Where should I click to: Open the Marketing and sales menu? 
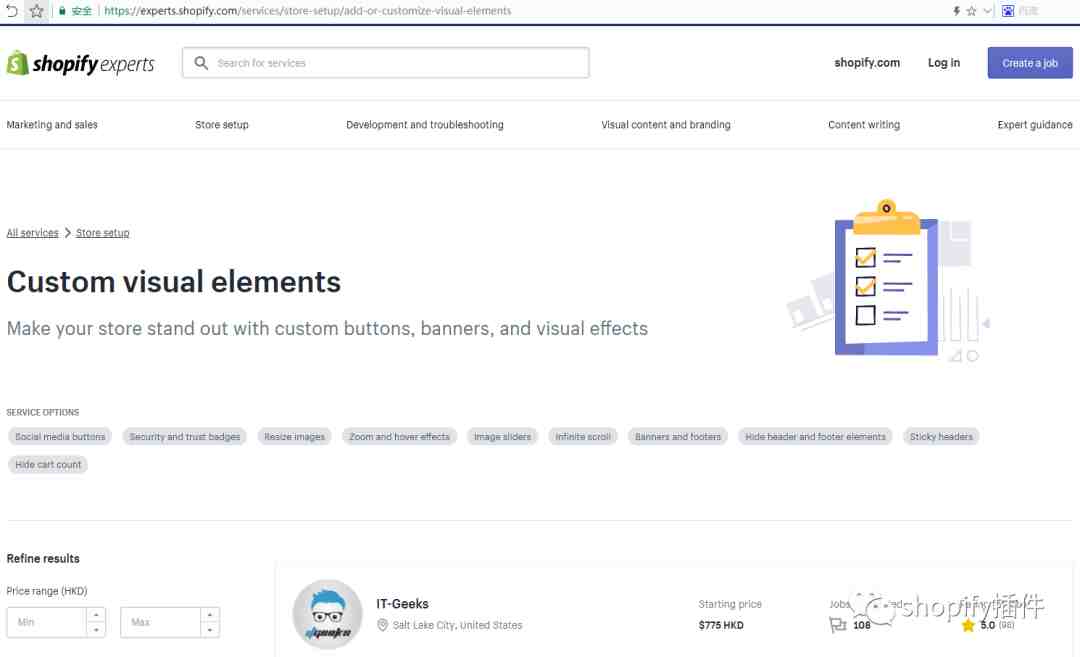click(52, 125)
